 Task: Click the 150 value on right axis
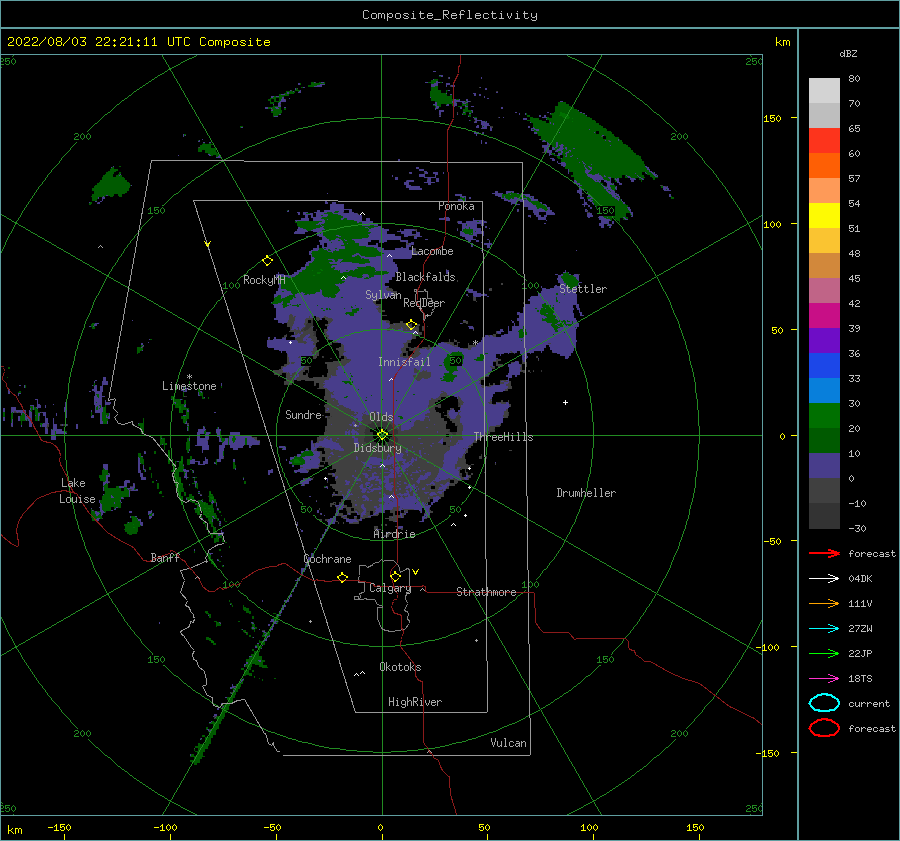coord(772,118)
